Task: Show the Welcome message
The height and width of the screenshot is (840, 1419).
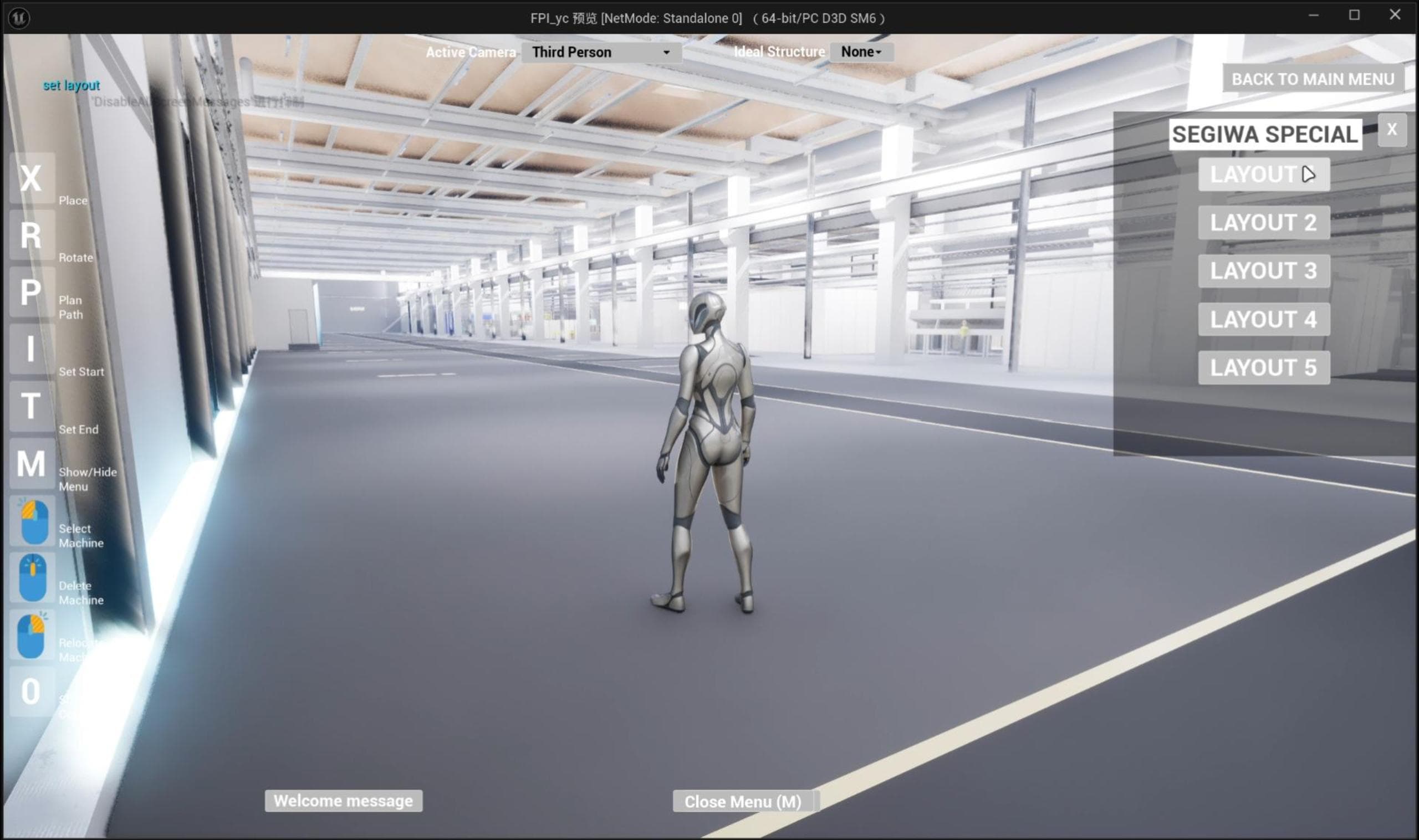Action: [x=343, y=801]
